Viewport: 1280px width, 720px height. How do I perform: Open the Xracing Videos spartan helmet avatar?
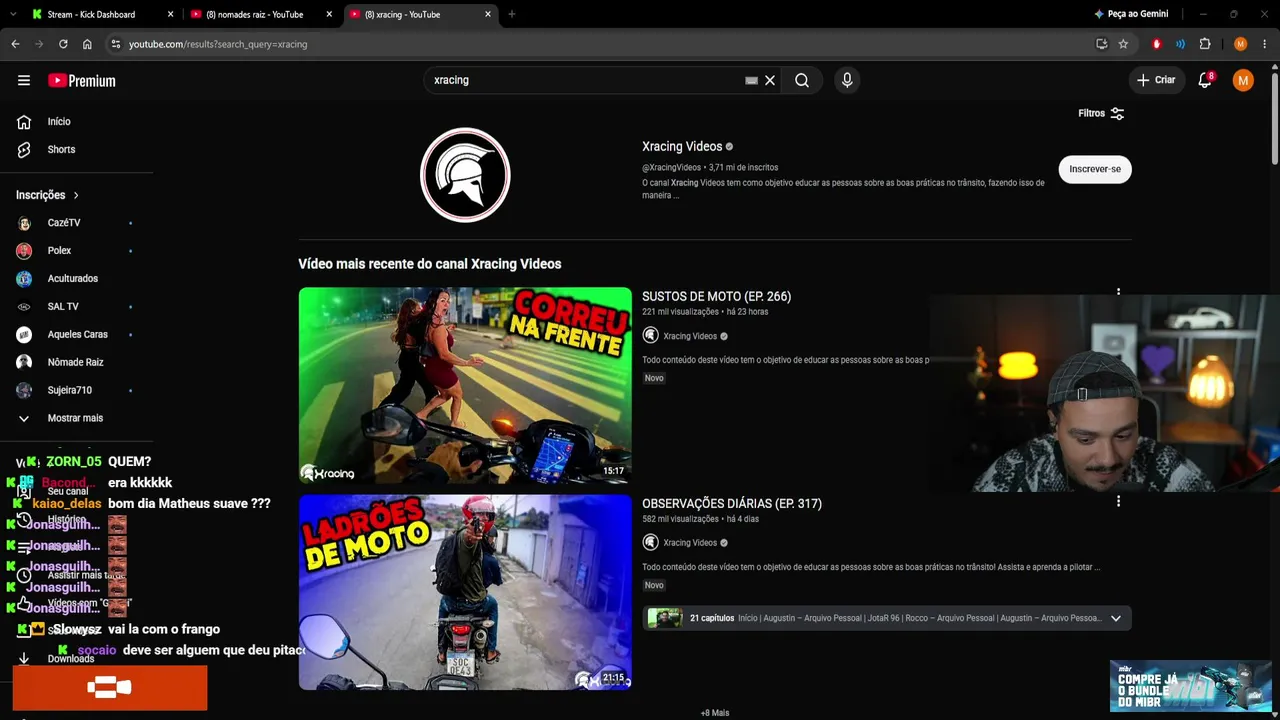point(465,175)
